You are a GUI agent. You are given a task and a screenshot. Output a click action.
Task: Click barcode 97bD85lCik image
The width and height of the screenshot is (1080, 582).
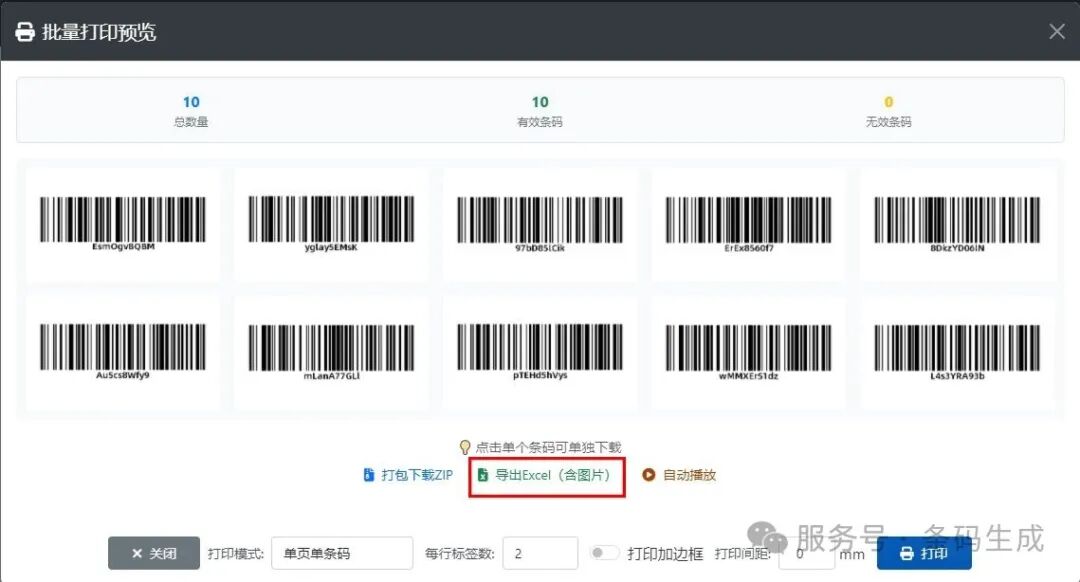pos(540,224)
